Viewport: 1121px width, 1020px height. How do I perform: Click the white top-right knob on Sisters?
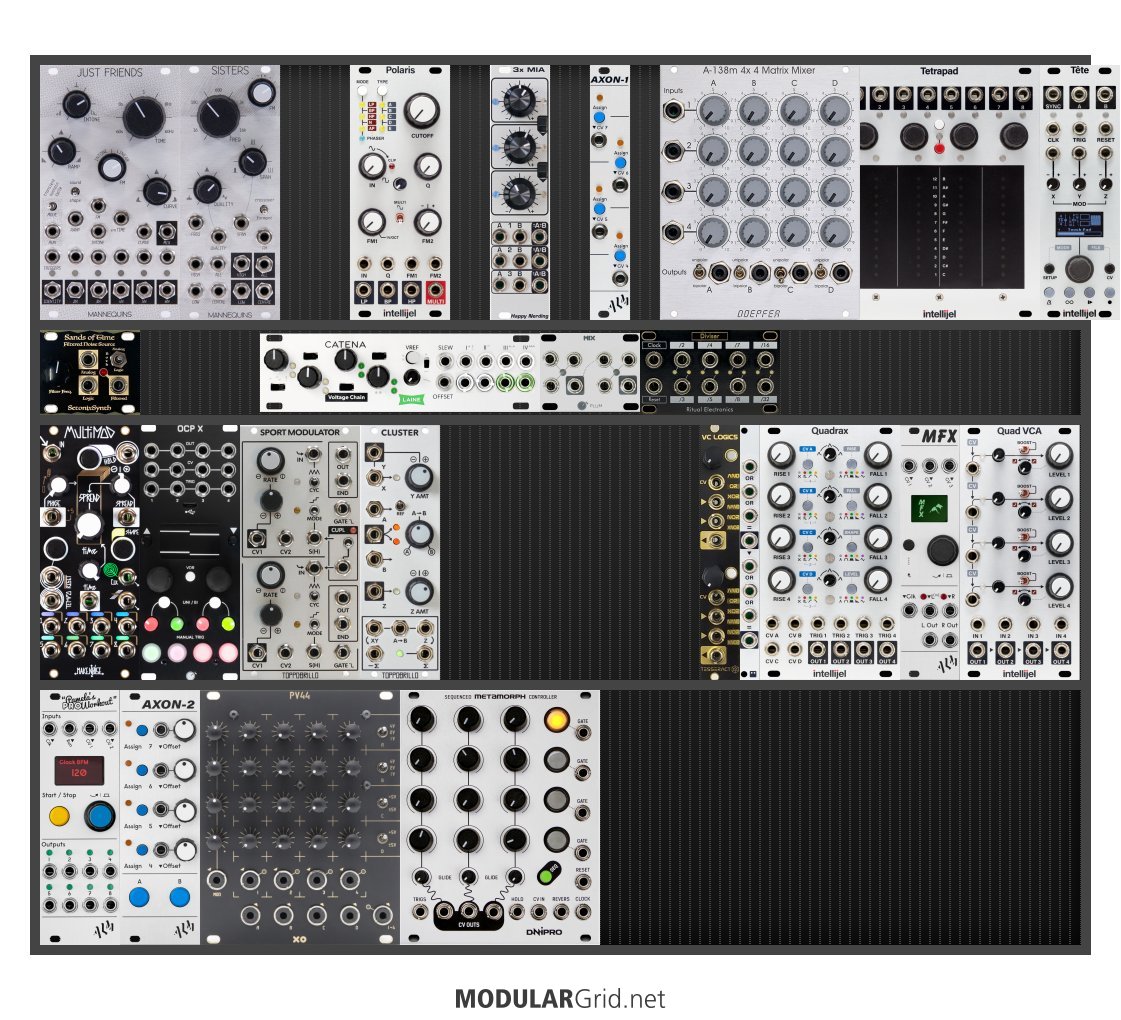tap(261, 93)
